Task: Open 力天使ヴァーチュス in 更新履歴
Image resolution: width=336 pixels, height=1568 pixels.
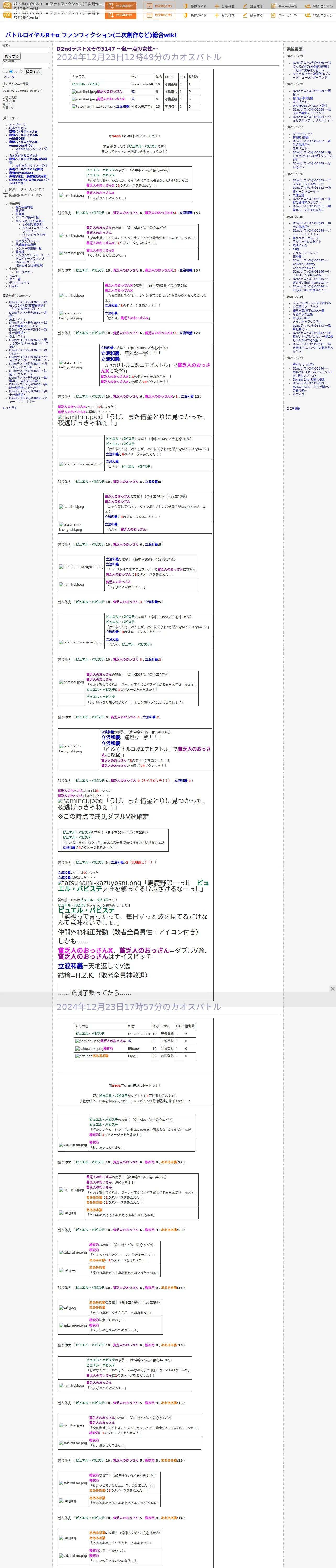Action: (305, 307)
